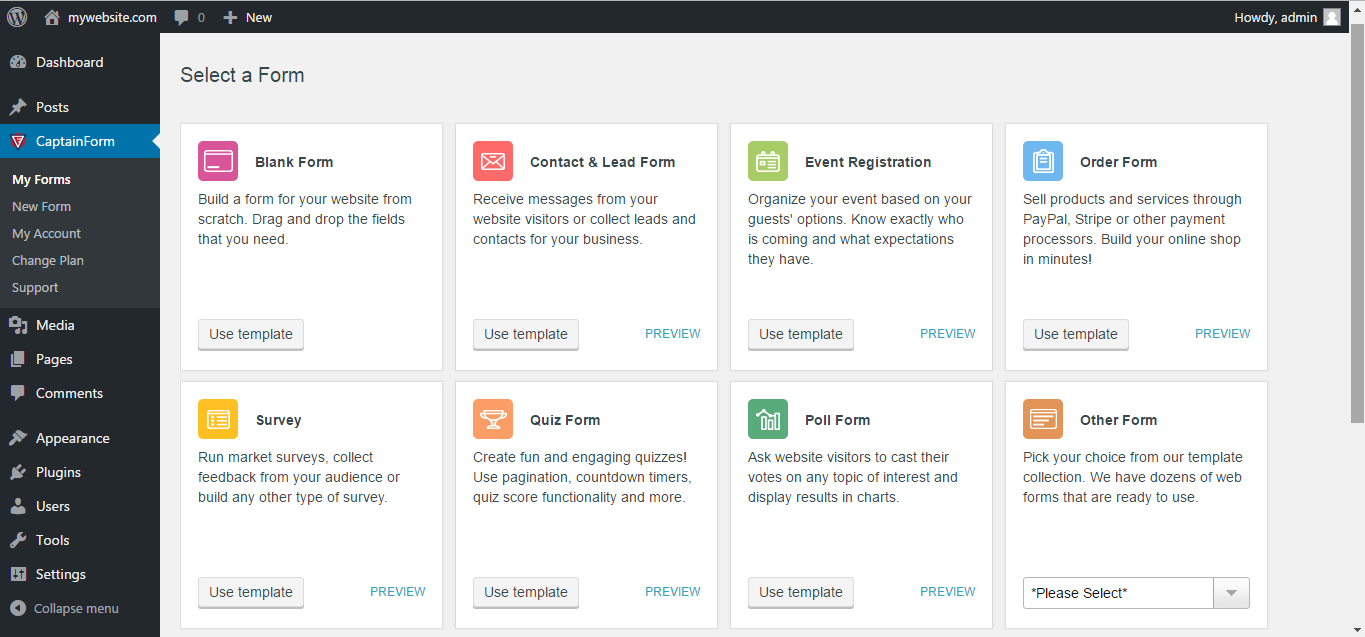Image resolution: width=1365 pixels, height=637 pixels.
Task: Use template for Poll Form
Action: [801, 592]
